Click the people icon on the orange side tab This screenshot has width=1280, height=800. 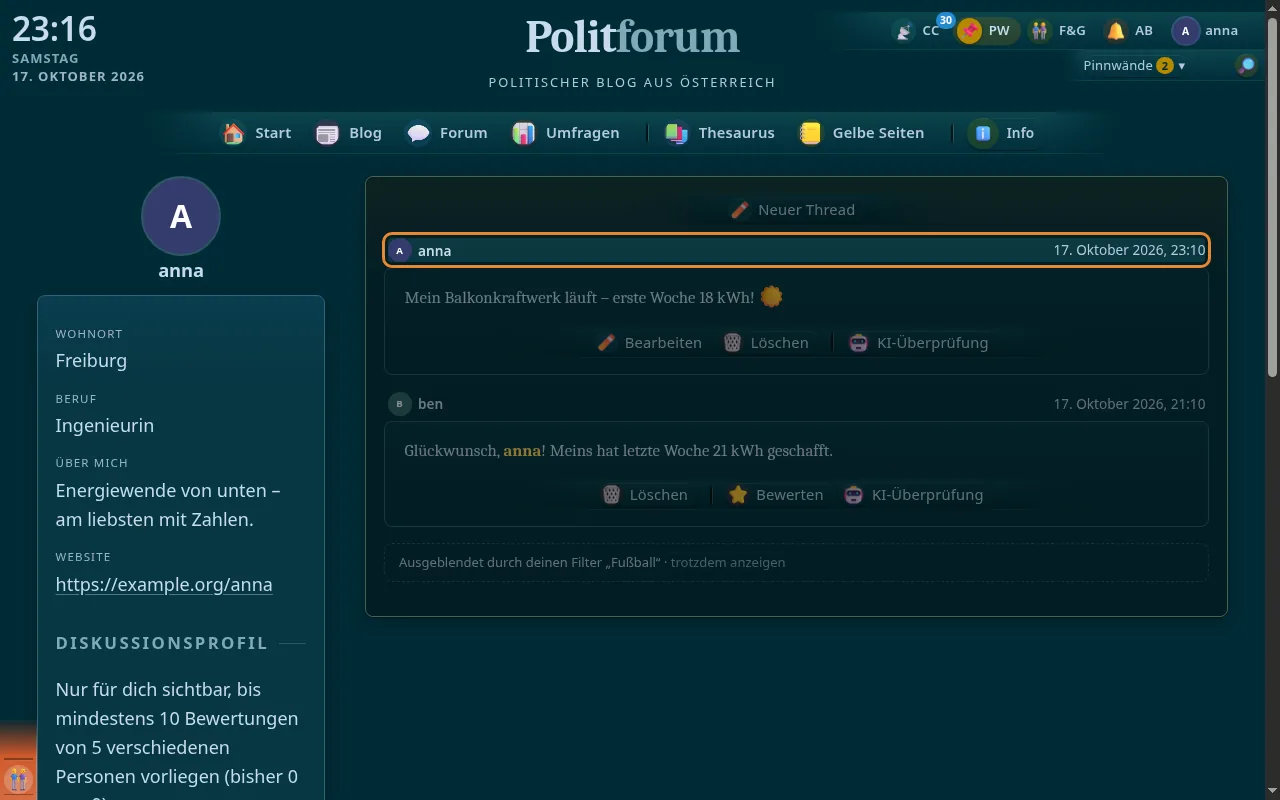pos(17,778)
